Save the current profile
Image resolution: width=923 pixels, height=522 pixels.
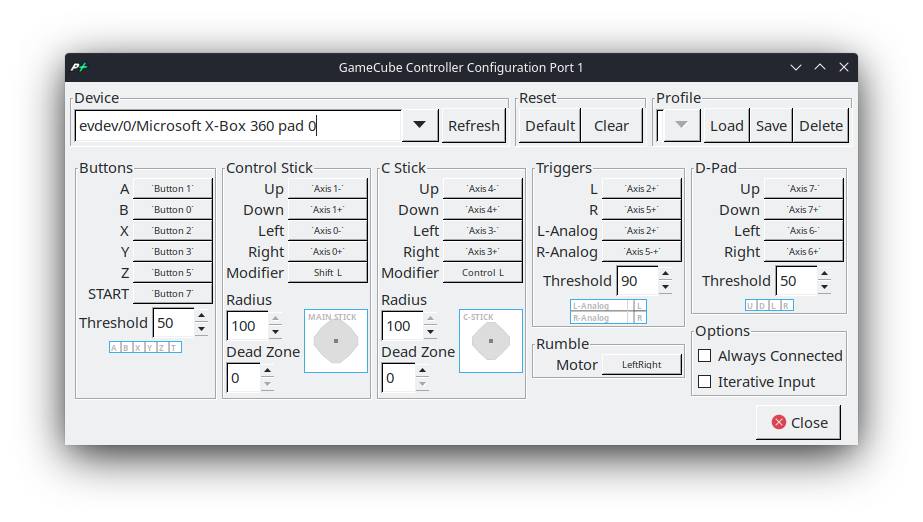tap(771, 125)
